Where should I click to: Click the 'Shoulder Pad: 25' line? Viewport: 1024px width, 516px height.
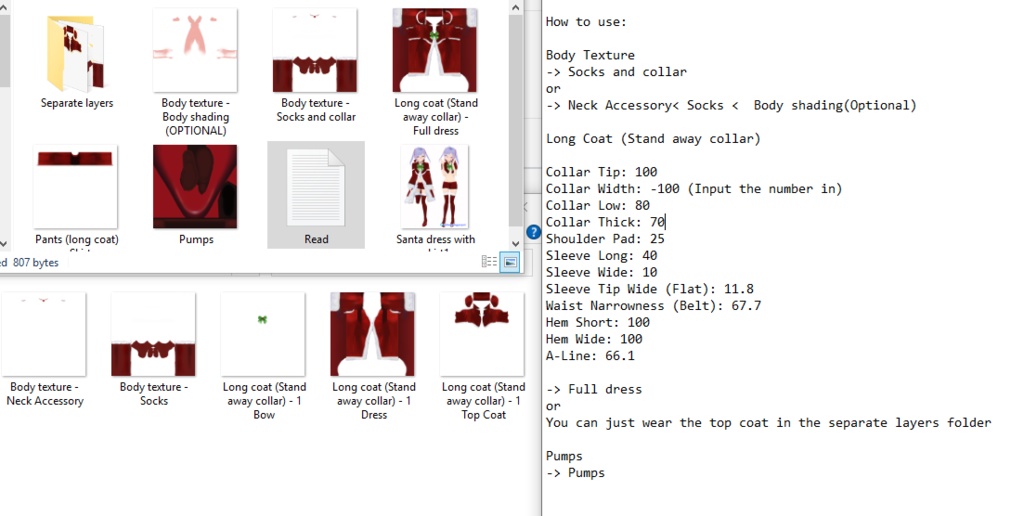pyautogui.click(x=605, y=238)
